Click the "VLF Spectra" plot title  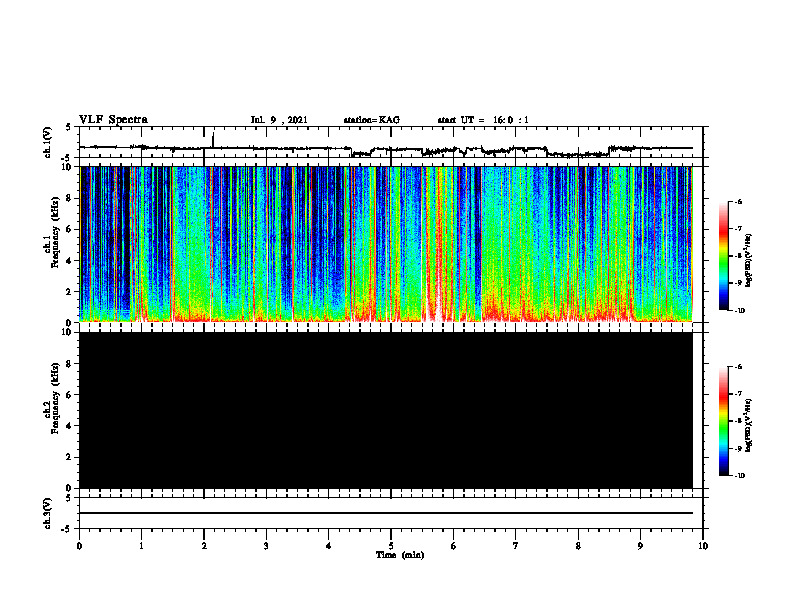113,120
